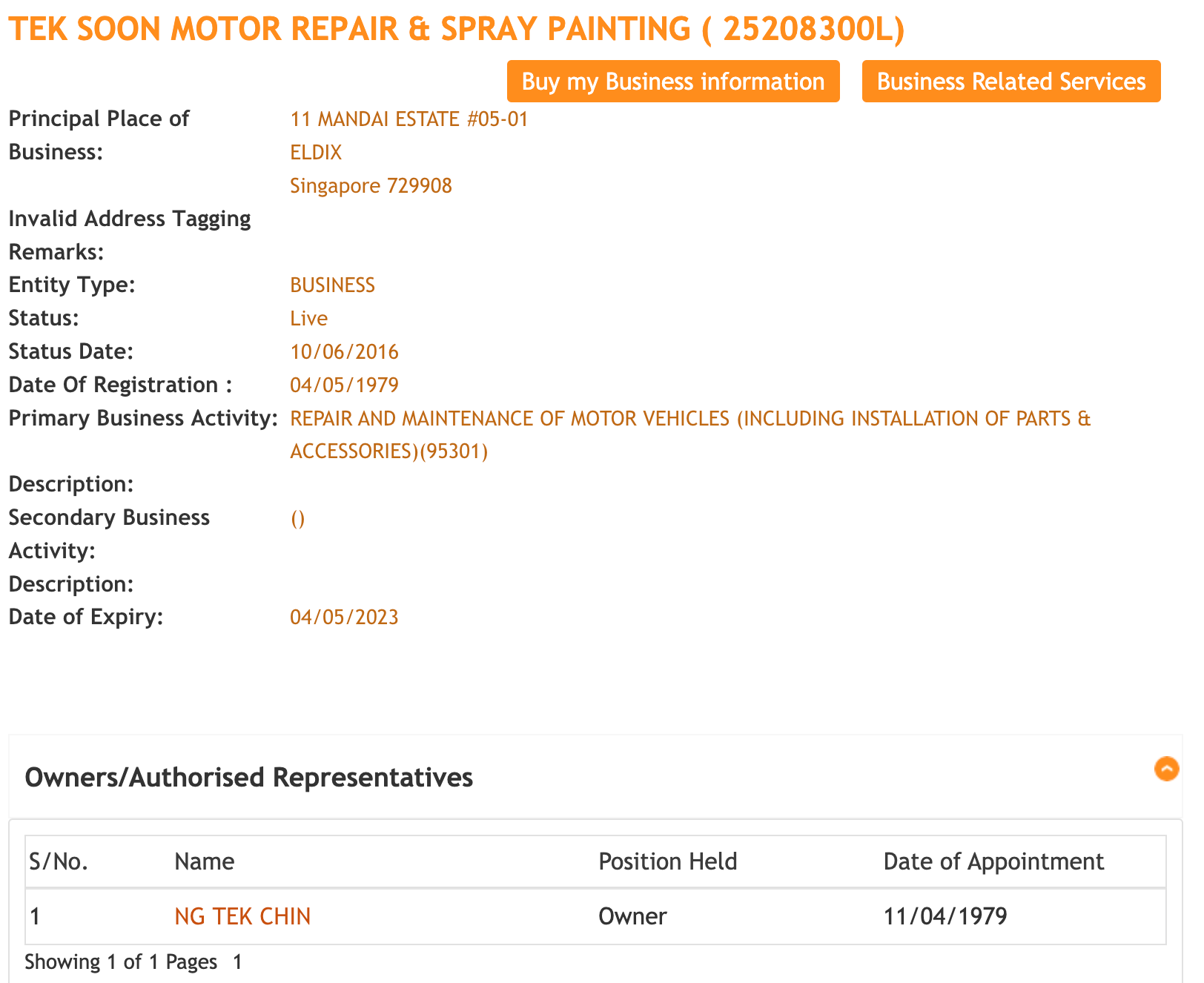Open Business Related Services
The height and width of the screenshot is (983, 1204).
1010,82
